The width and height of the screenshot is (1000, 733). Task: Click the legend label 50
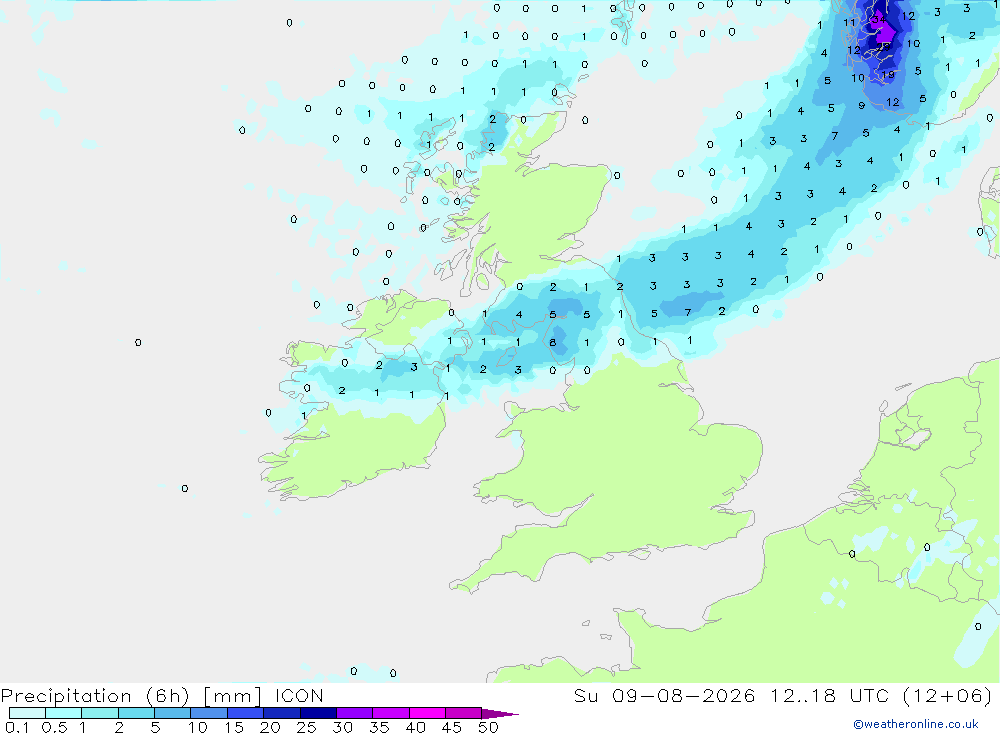[x=488, y=727]
